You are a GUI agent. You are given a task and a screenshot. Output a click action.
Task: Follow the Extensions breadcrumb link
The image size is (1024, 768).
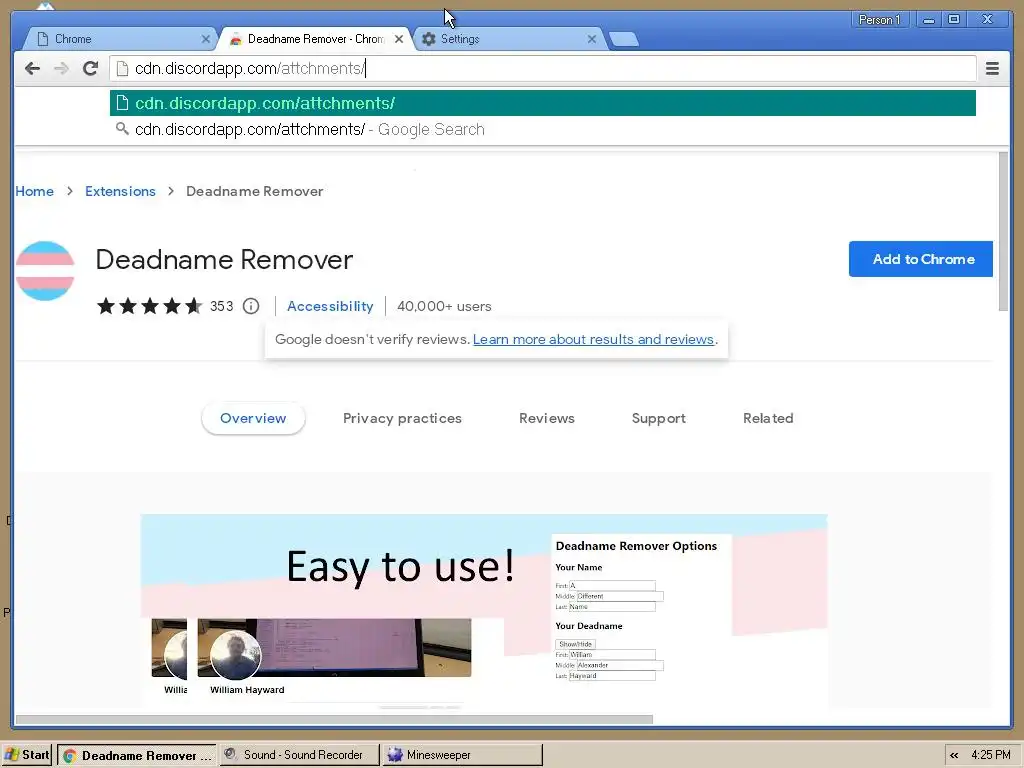120,191
